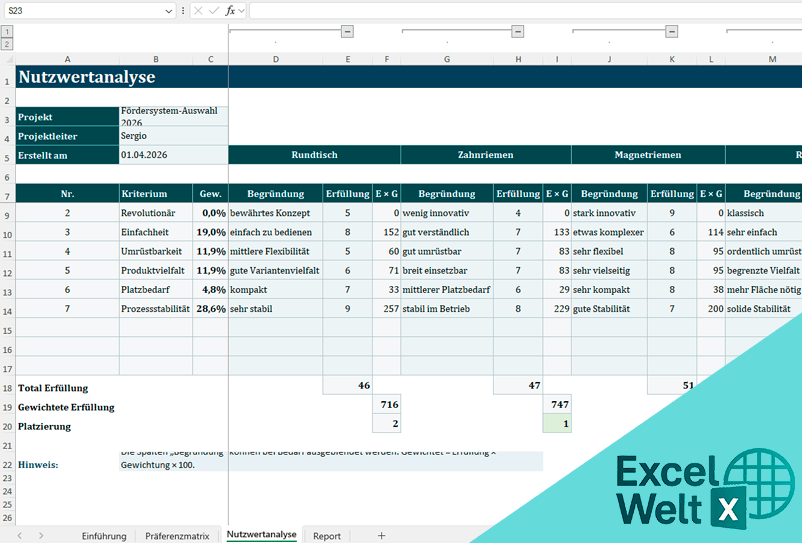Collapse the Rundtisch column group
The height and width of the screenshot is (543, 802).
(347, 31)
